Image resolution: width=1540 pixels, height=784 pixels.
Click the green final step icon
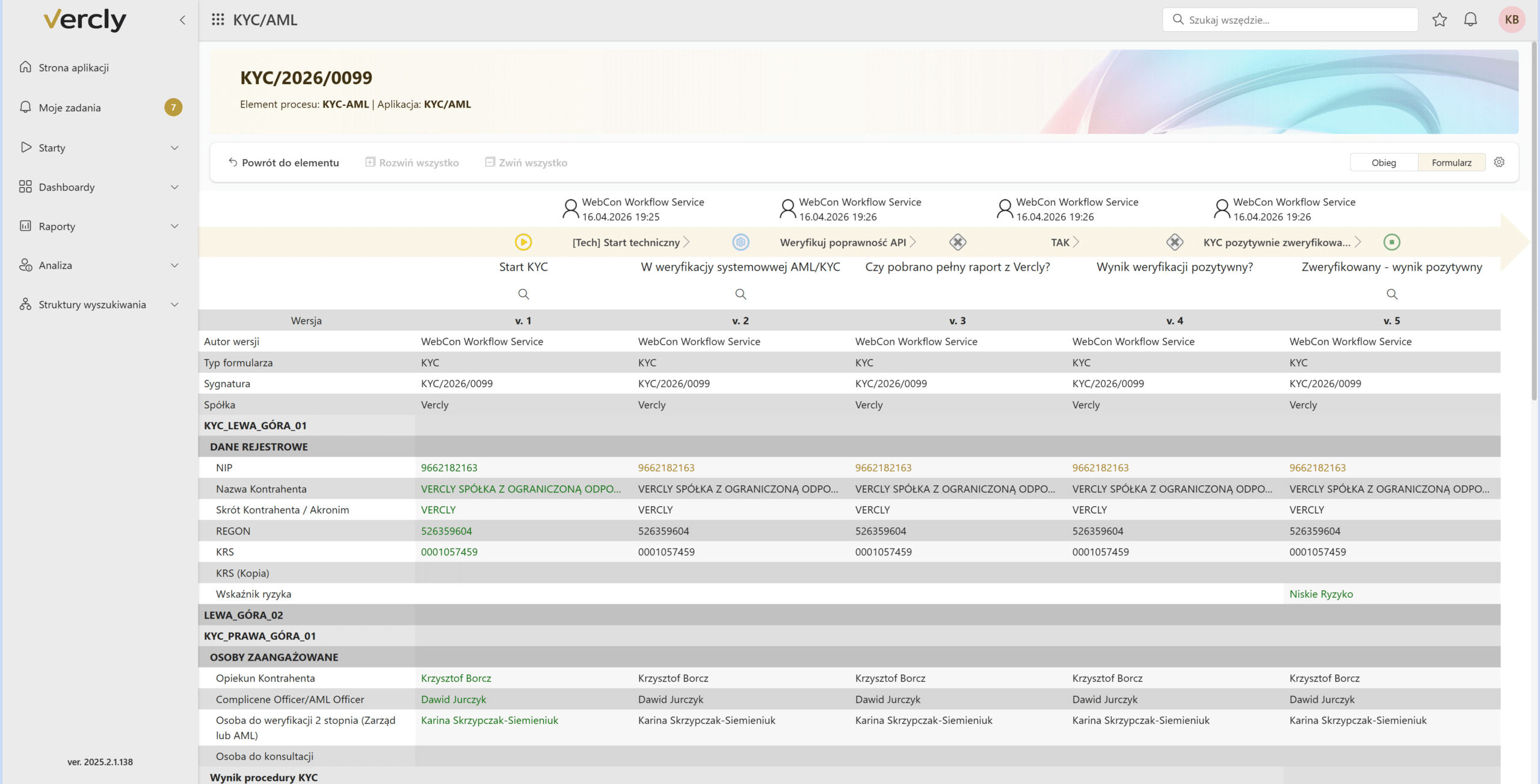point(1392,242)
